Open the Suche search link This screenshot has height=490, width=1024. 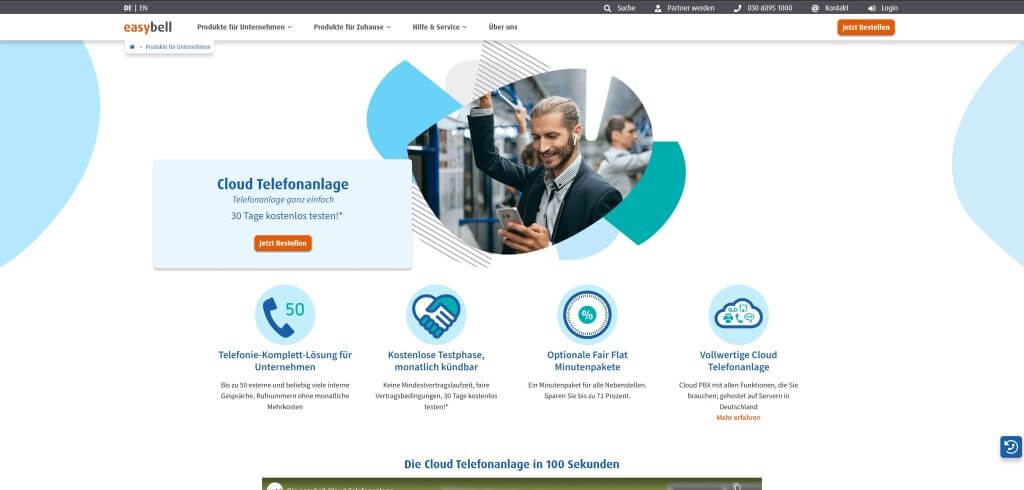tap(626, 8)
